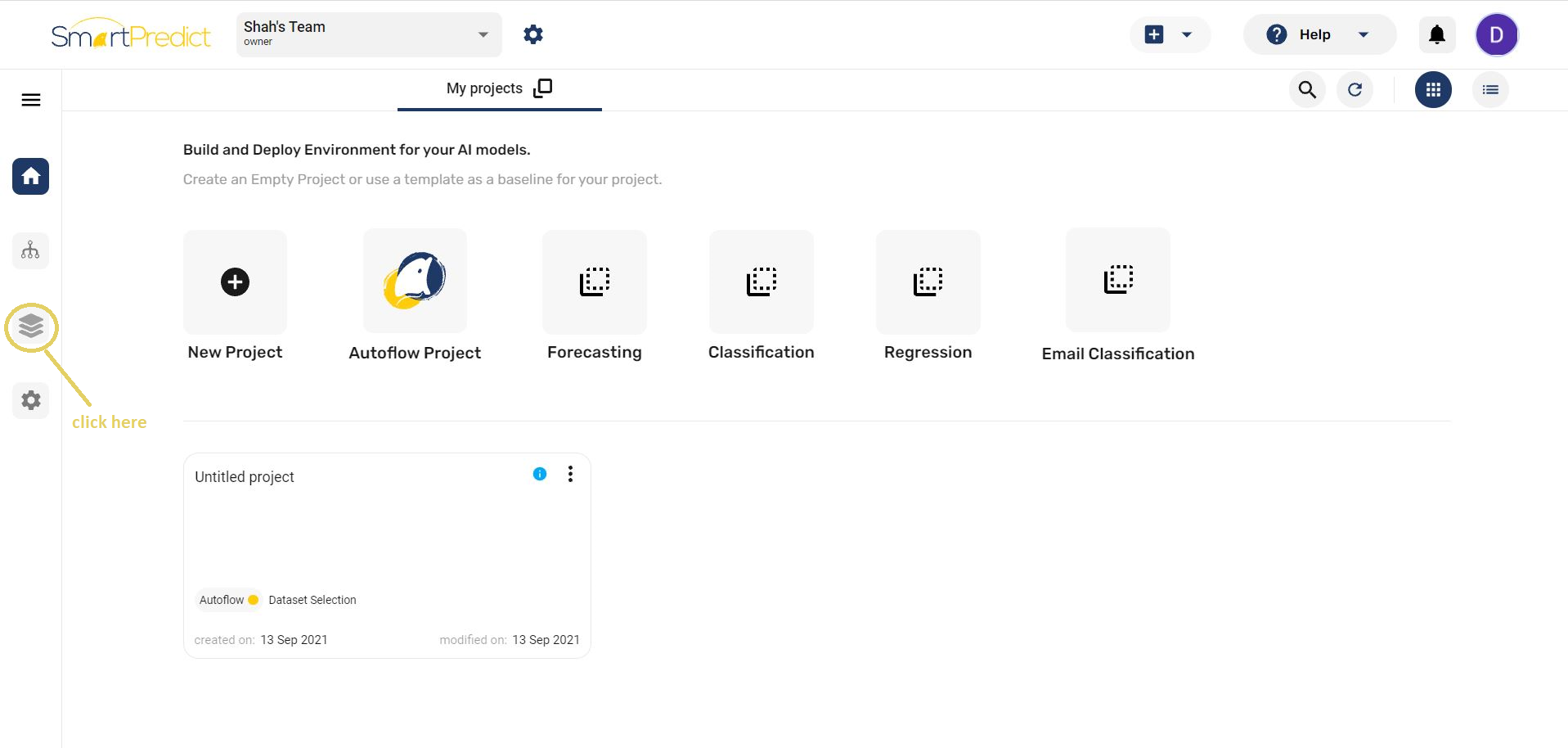1568x748 pixels.
Task: Create a New Project with plus tile
Action: point(235,282)
